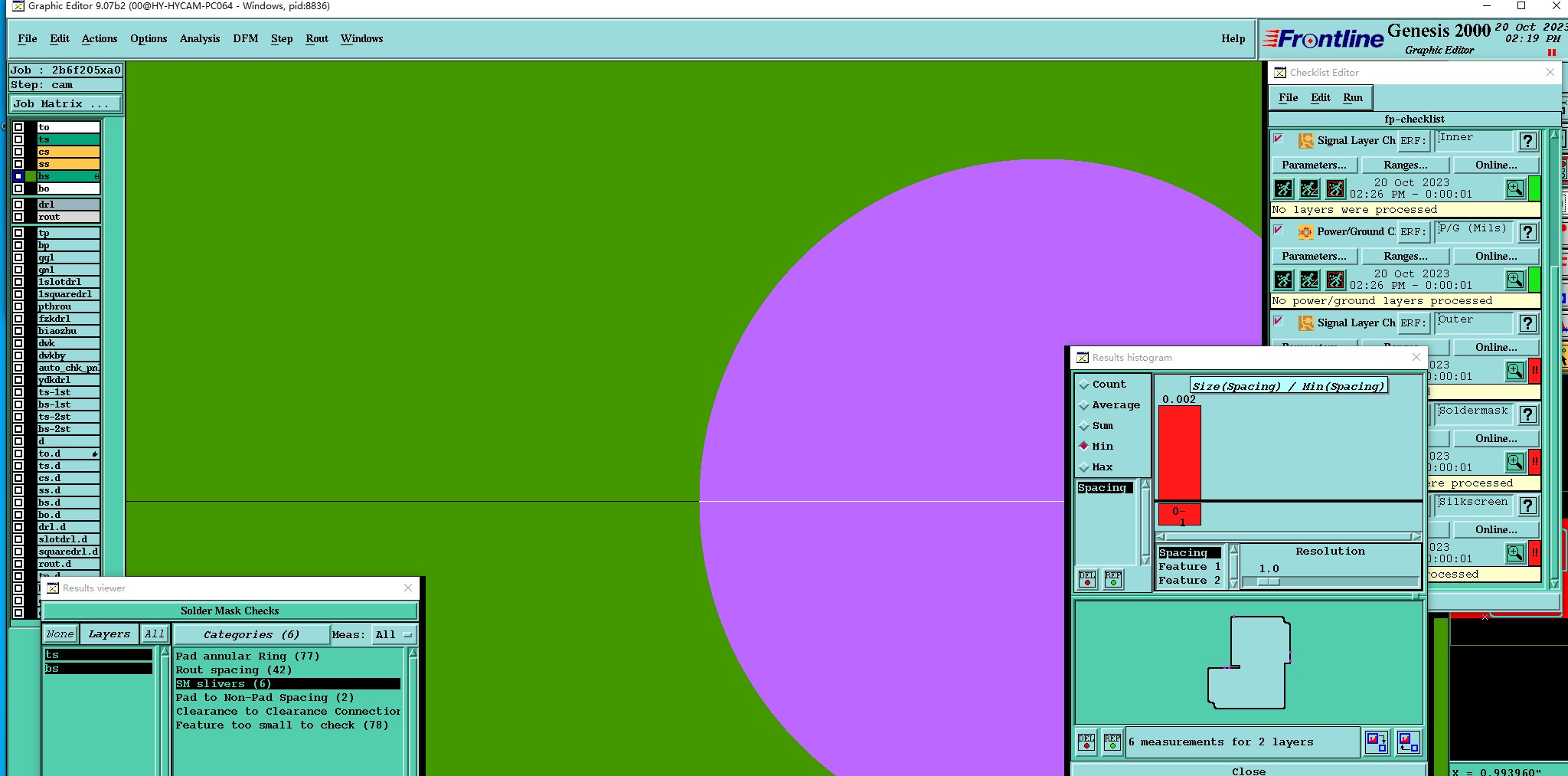Image resolution: width=1568 pixels, height=776 pixels.
Task: Click REF icon below Spacing list in histogram
Action: point(1113,579)
